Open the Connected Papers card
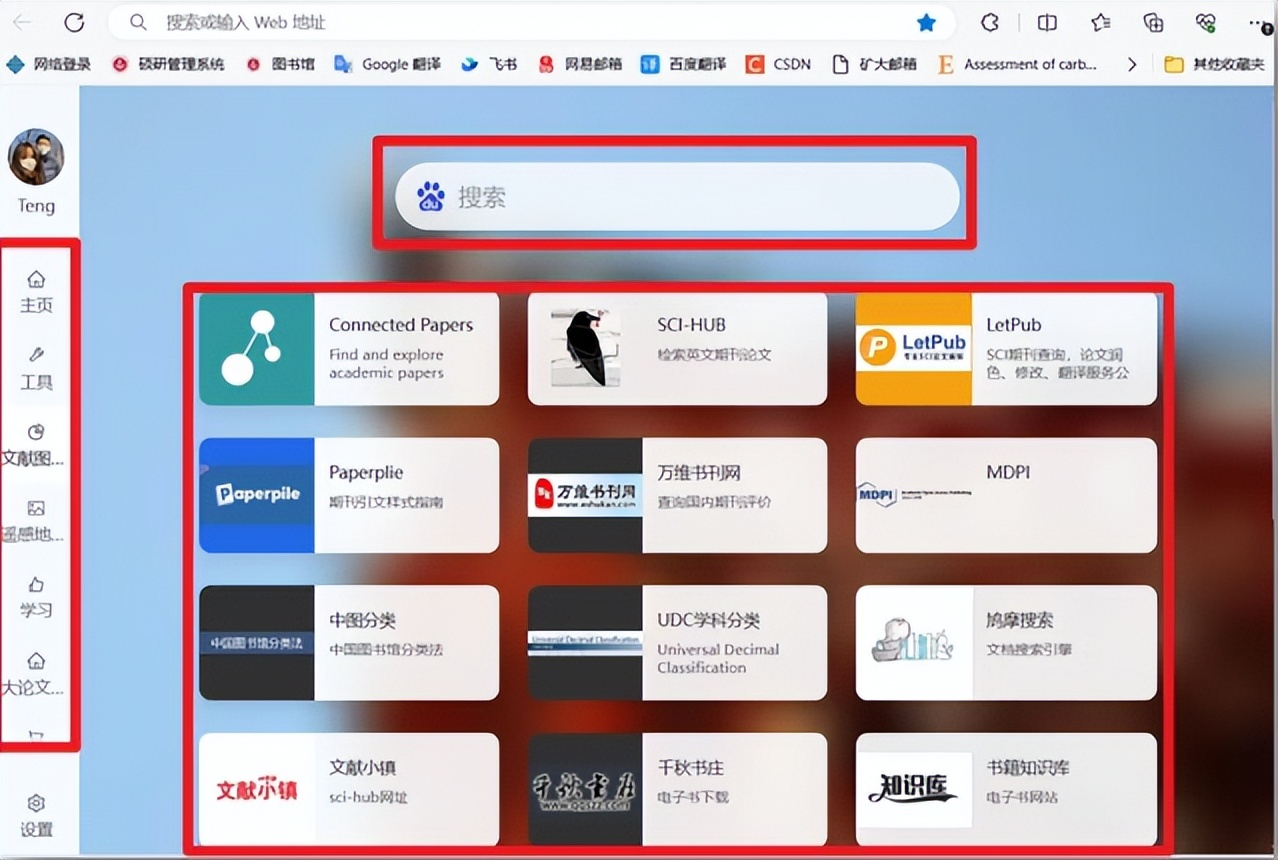This screenshot has width=1278, height=860. click(349, 349)
